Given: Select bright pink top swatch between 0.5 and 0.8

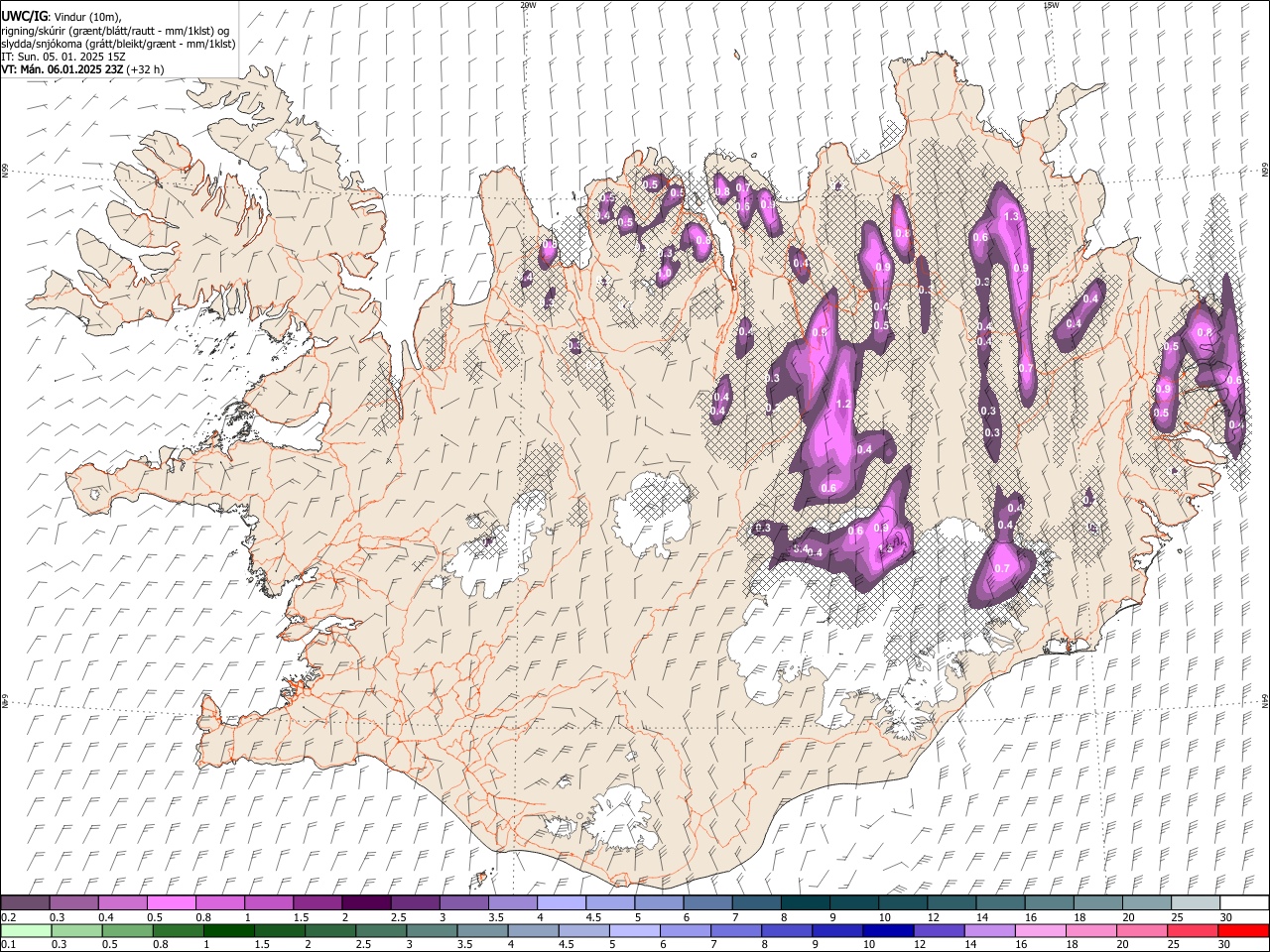Looking at the screenshot, I should 171,902.
